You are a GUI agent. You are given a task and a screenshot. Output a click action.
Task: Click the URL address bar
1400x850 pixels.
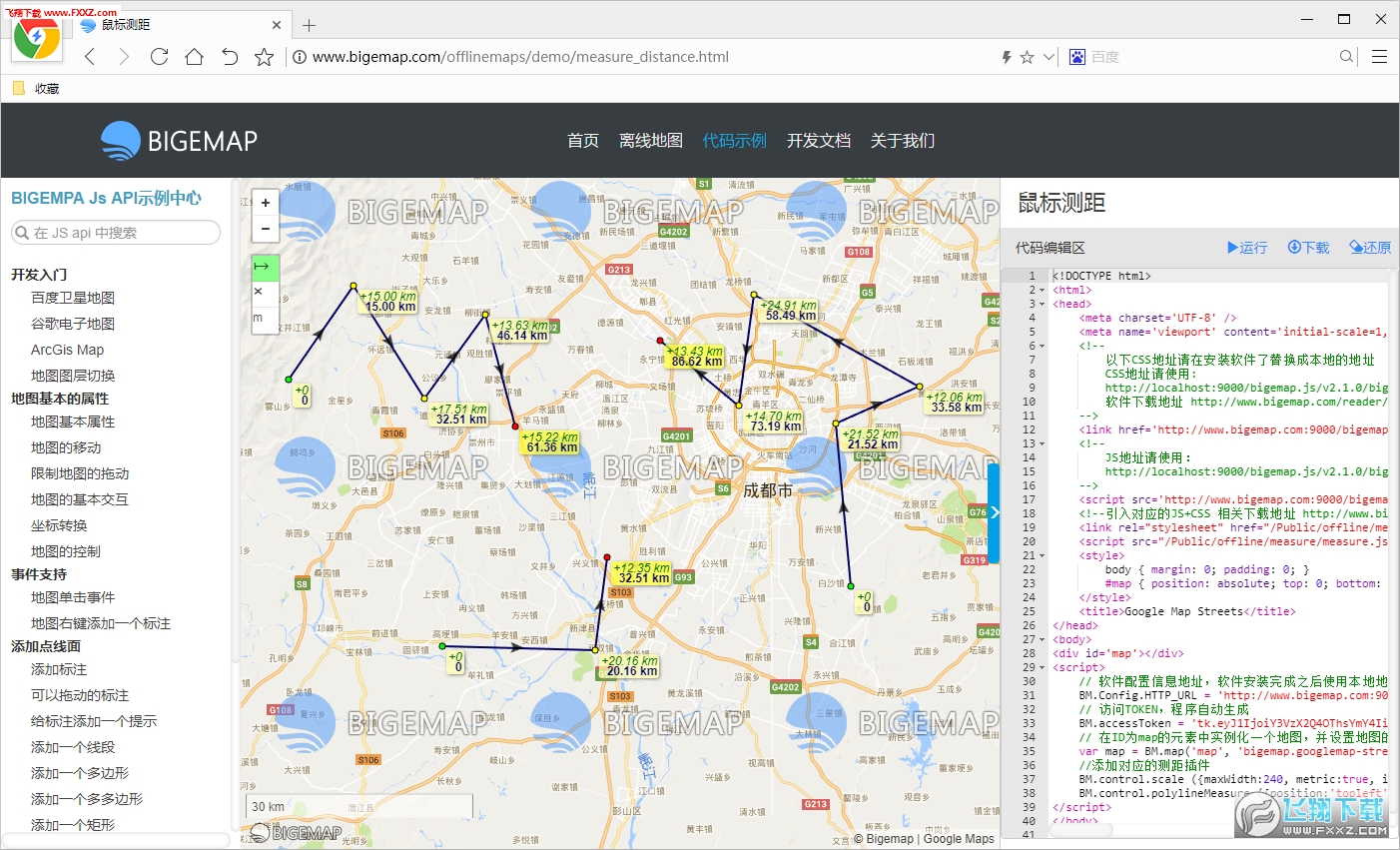[x=639, y=57]
